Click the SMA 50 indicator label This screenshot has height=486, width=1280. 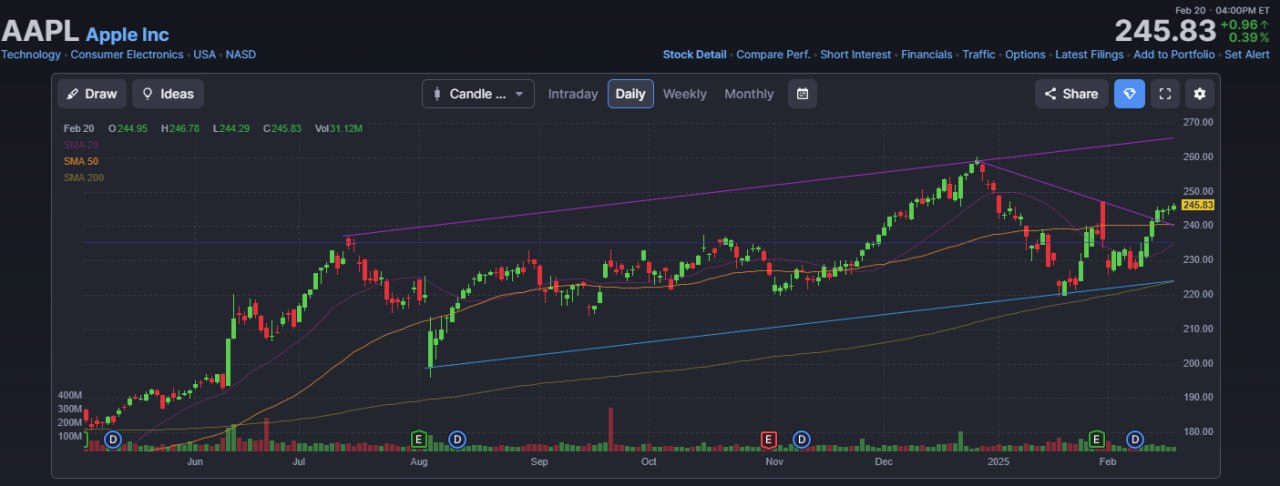[x=81, y=161]
